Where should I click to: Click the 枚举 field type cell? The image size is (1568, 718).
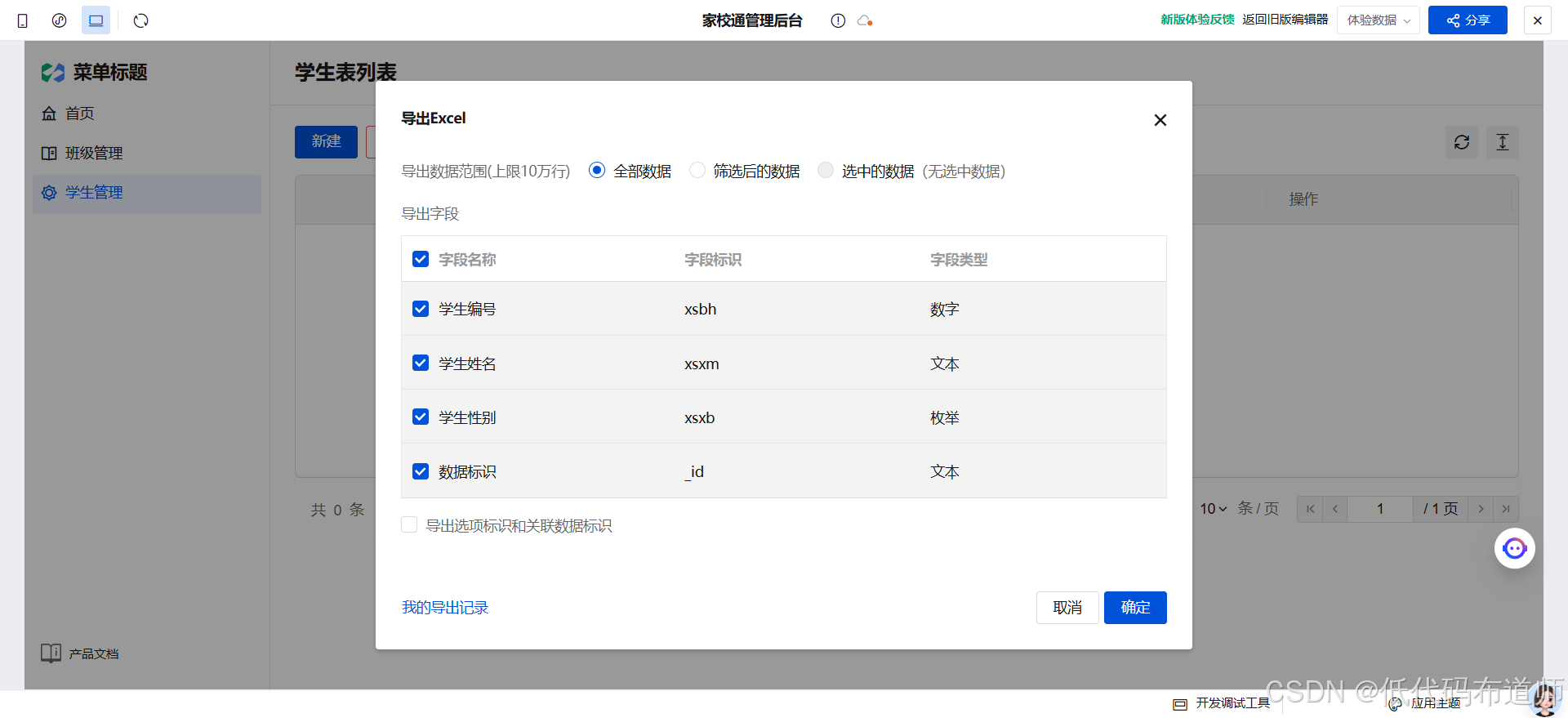tap(945, 417)
